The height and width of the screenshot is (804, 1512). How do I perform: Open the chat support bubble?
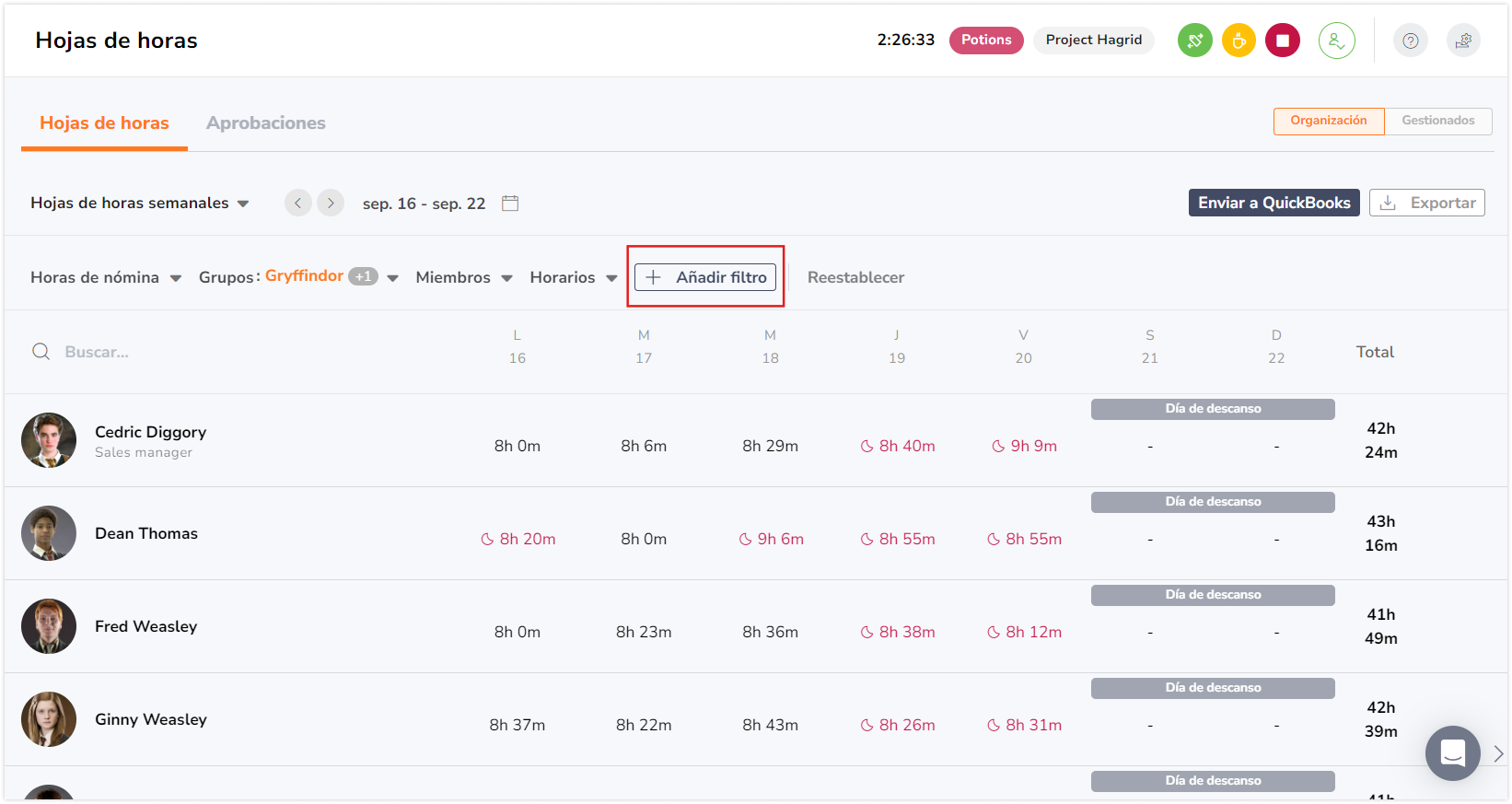[1452, 753]
